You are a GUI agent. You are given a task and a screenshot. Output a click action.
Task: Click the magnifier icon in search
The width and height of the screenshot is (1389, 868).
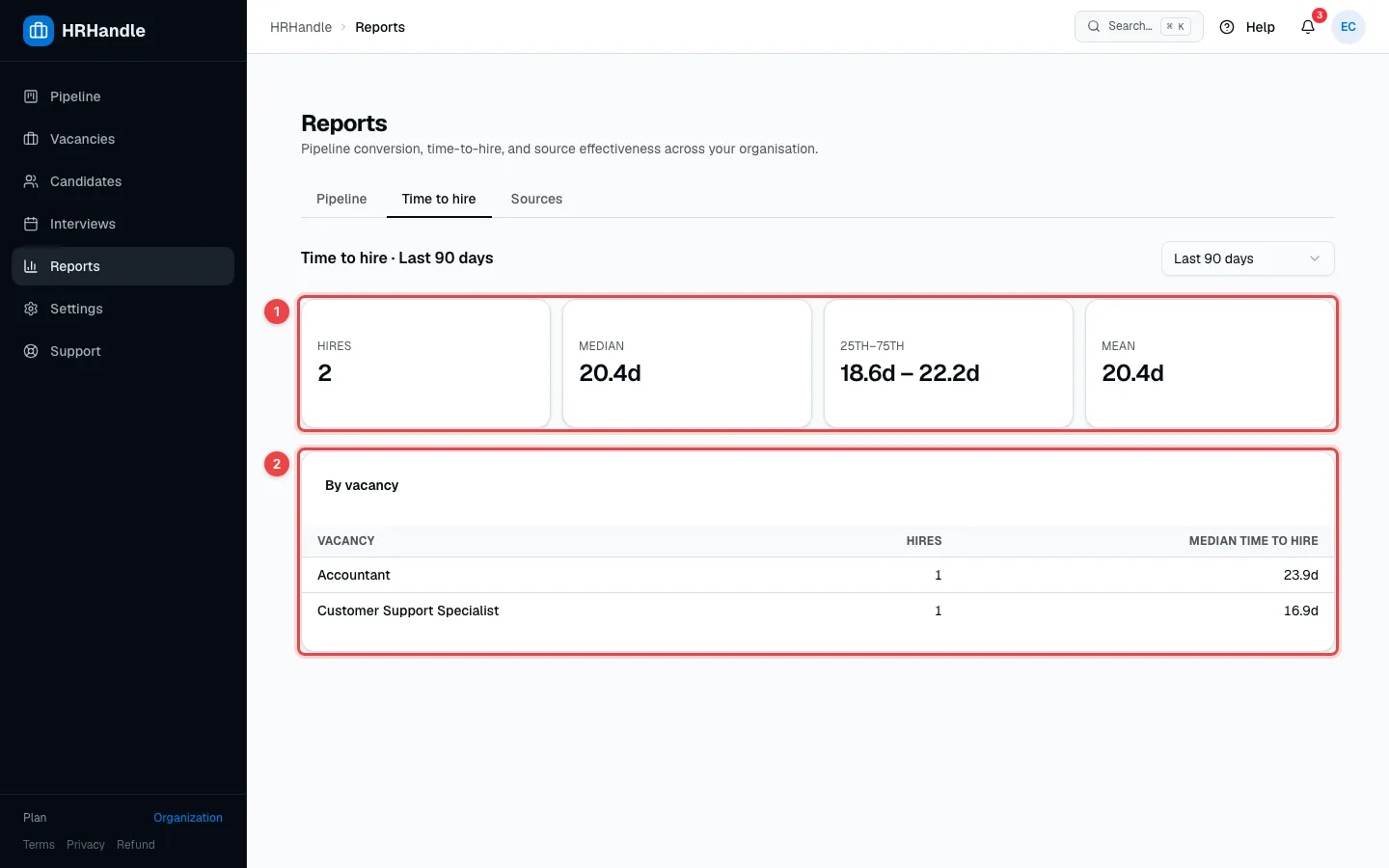1094,26
